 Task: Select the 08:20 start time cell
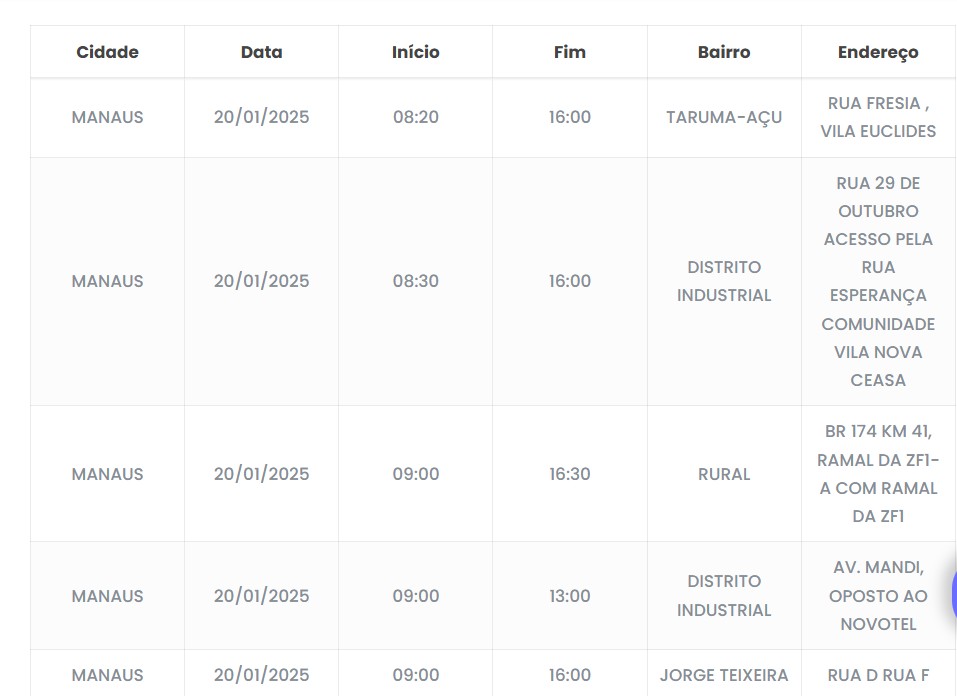(415, 117)
